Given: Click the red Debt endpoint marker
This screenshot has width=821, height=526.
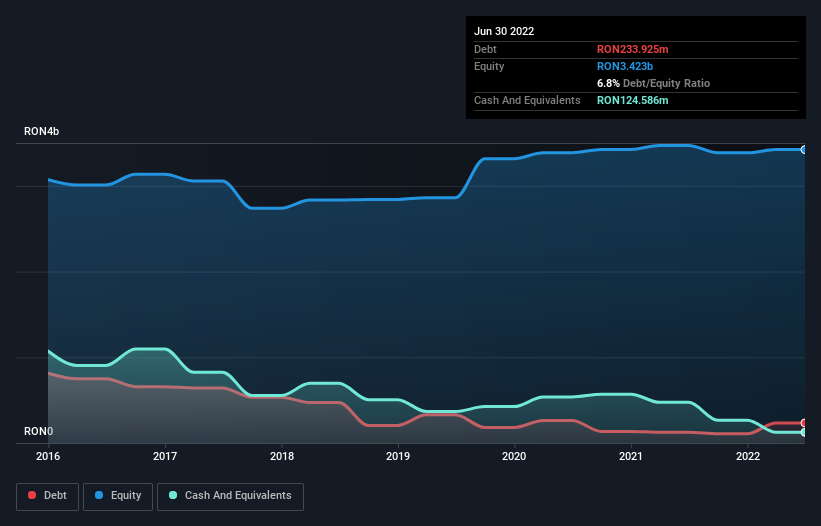Looking at the screenshot, I should tap(804, 423).
